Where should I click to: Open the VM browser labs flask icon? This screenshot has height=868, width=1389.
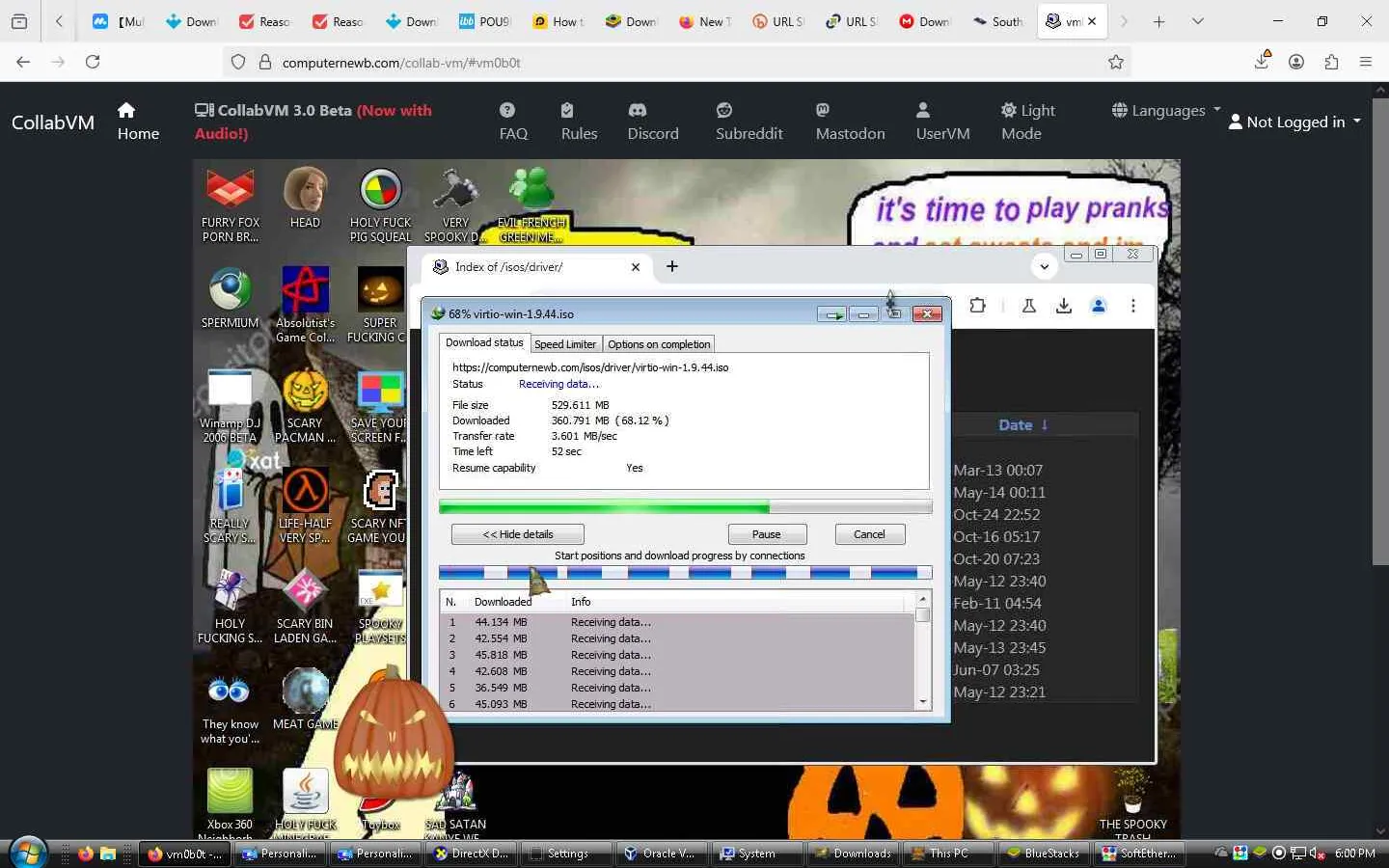pos(1029,306)
